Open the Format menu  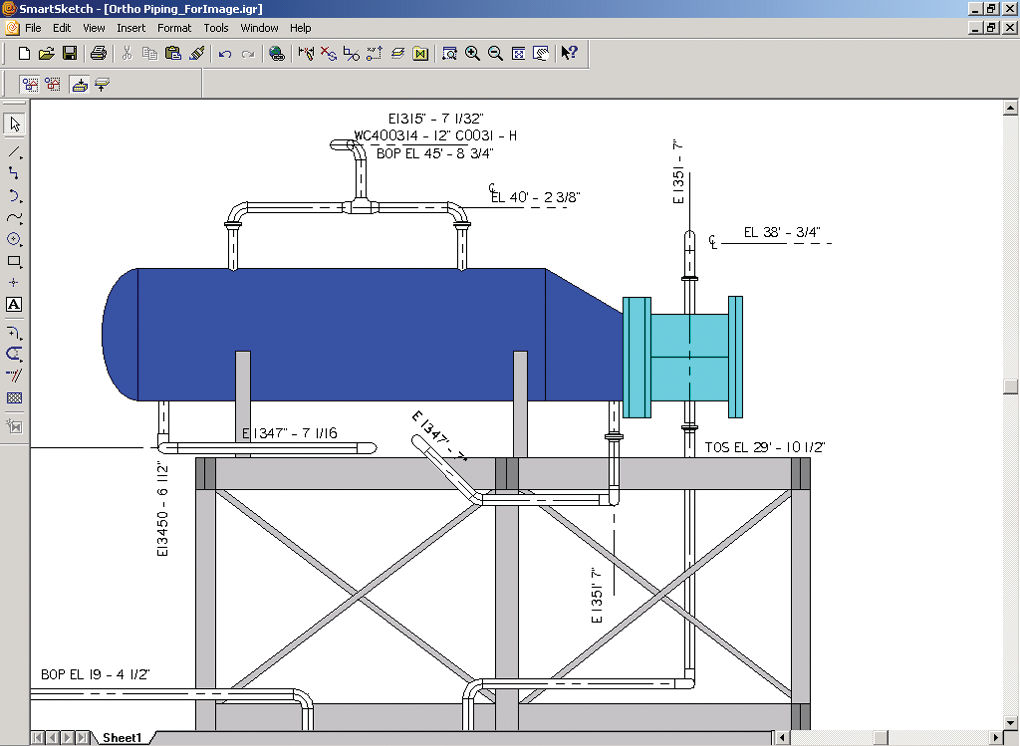[x=174, y=28]
